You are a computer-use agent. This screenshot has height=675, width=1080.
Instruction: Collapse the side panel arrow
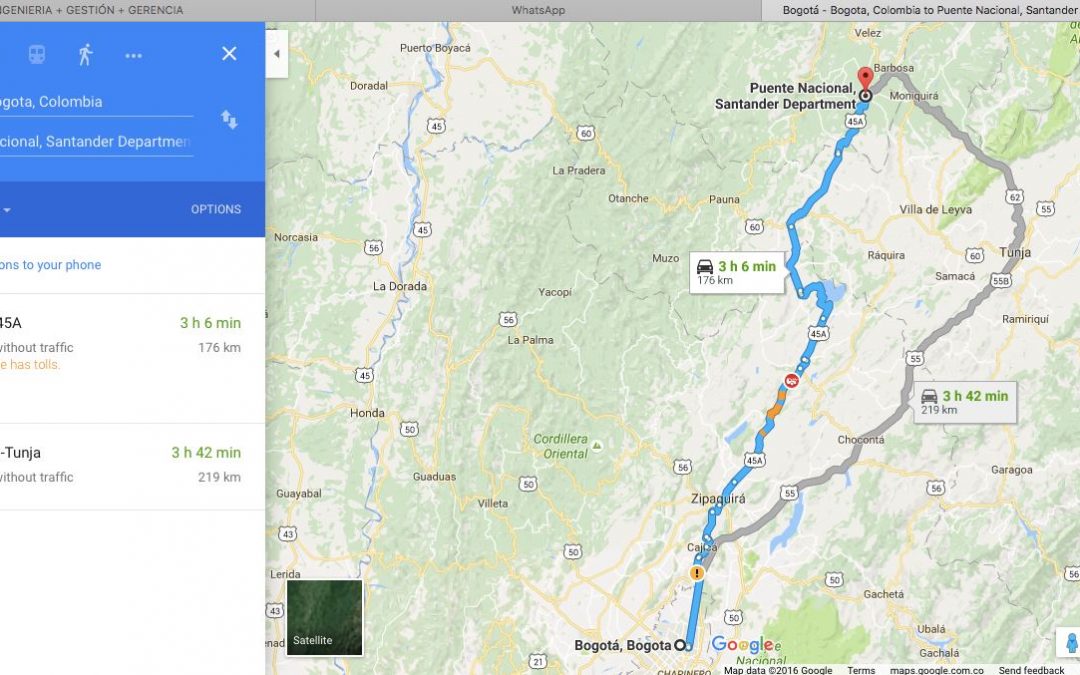point(277,54)
